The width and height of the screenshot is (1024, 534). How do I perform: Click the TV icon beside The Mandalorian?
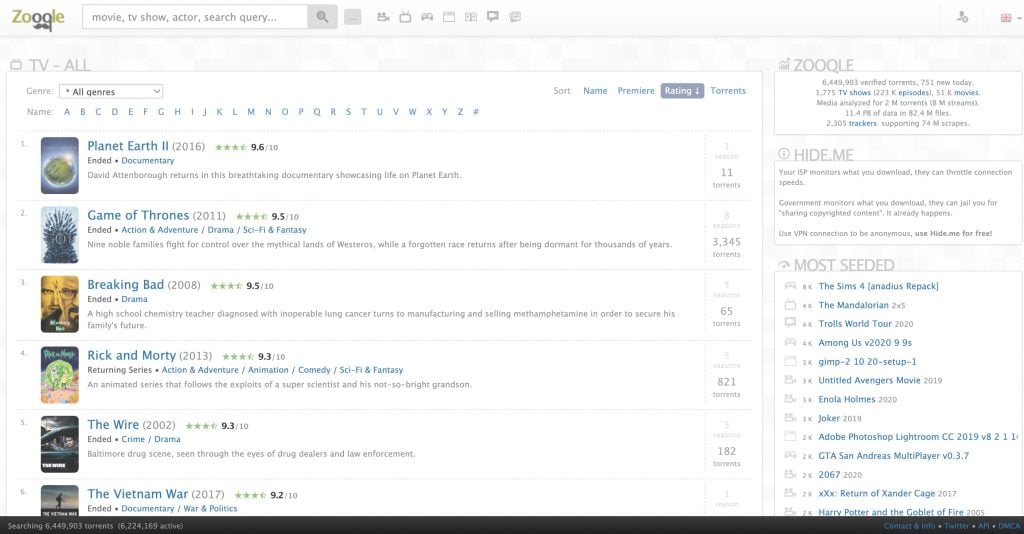pos(790,305)
